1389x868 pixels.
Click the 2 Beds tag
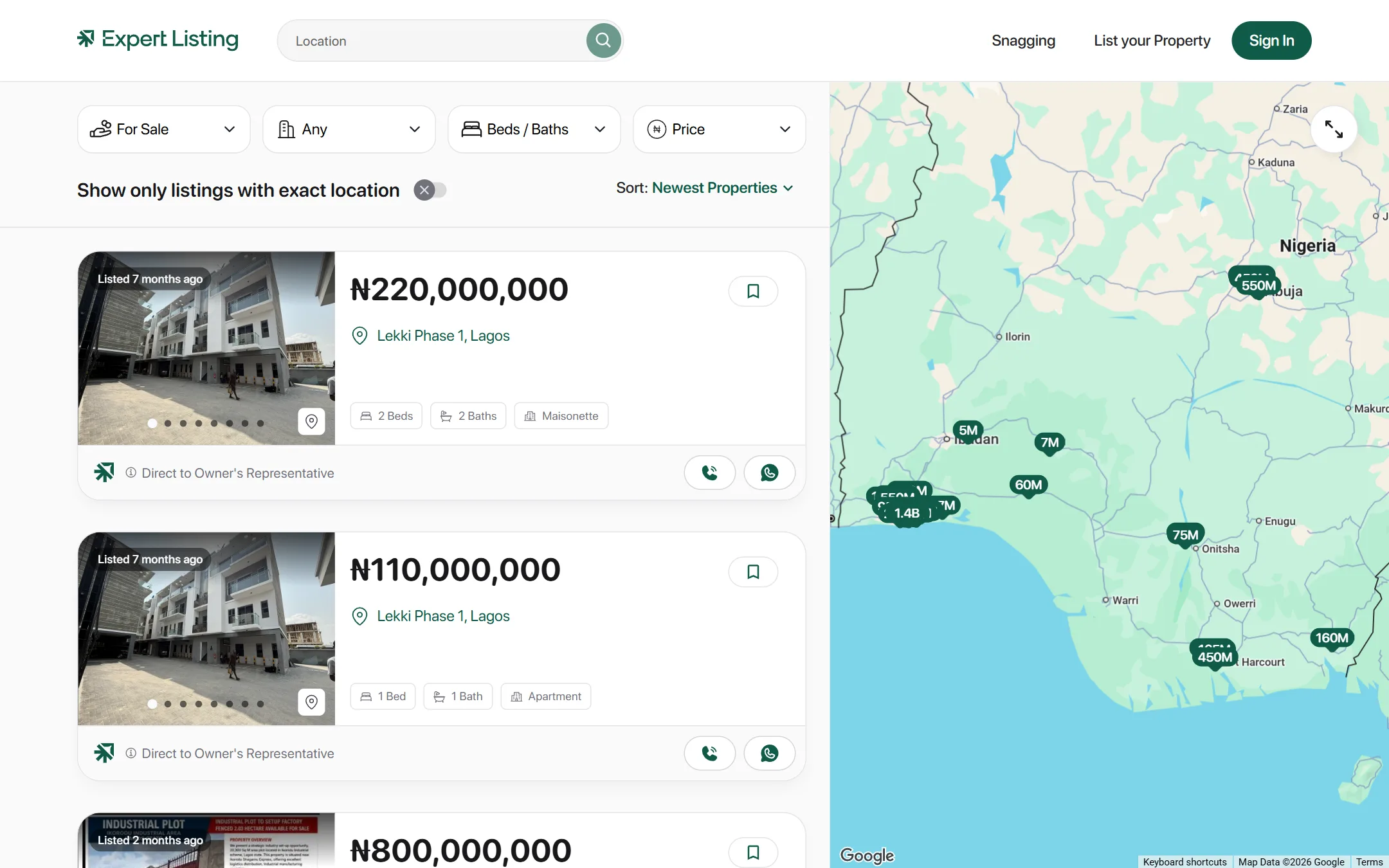pos(386,416)
